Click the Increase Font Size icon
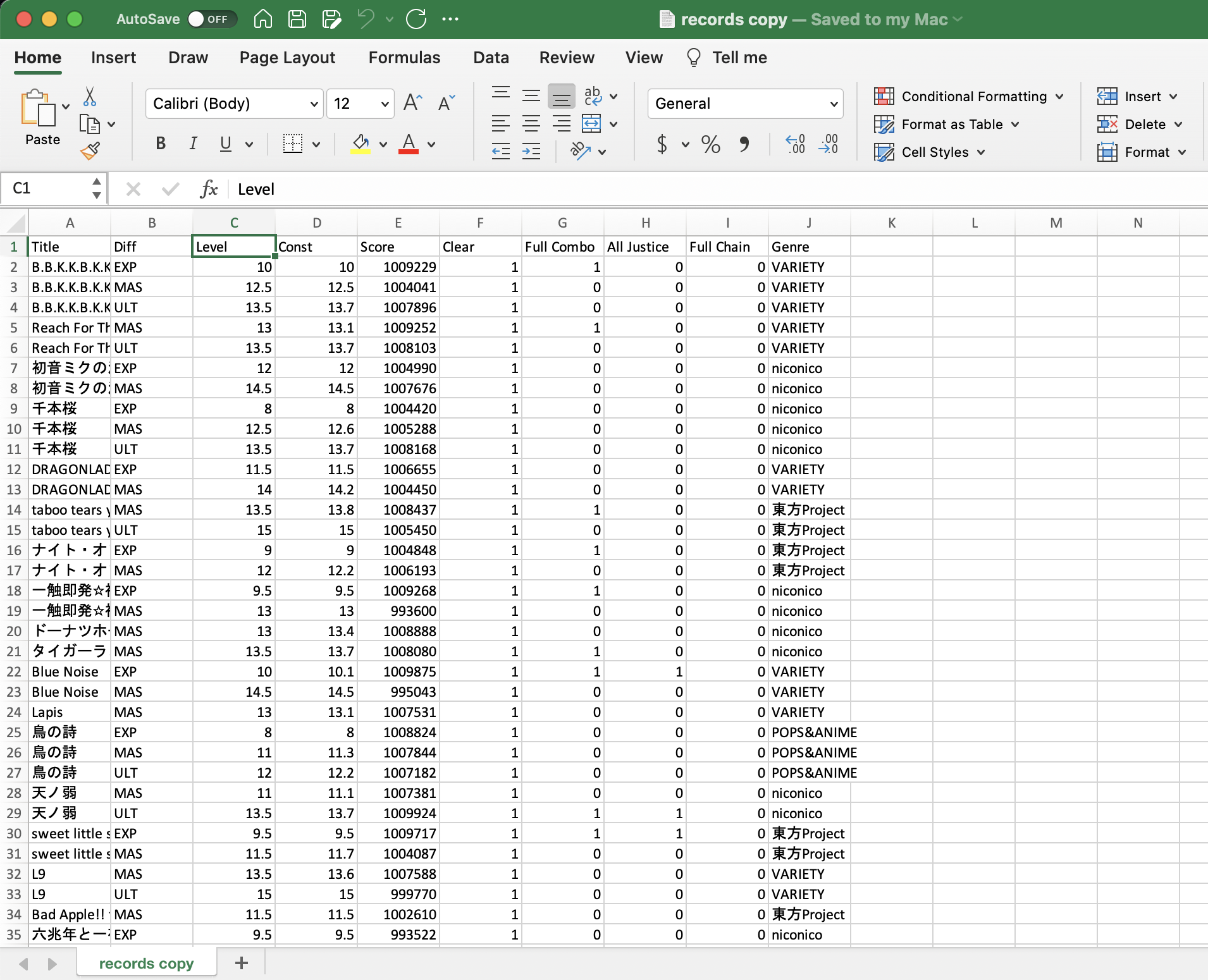 click(x=412, y=103)
